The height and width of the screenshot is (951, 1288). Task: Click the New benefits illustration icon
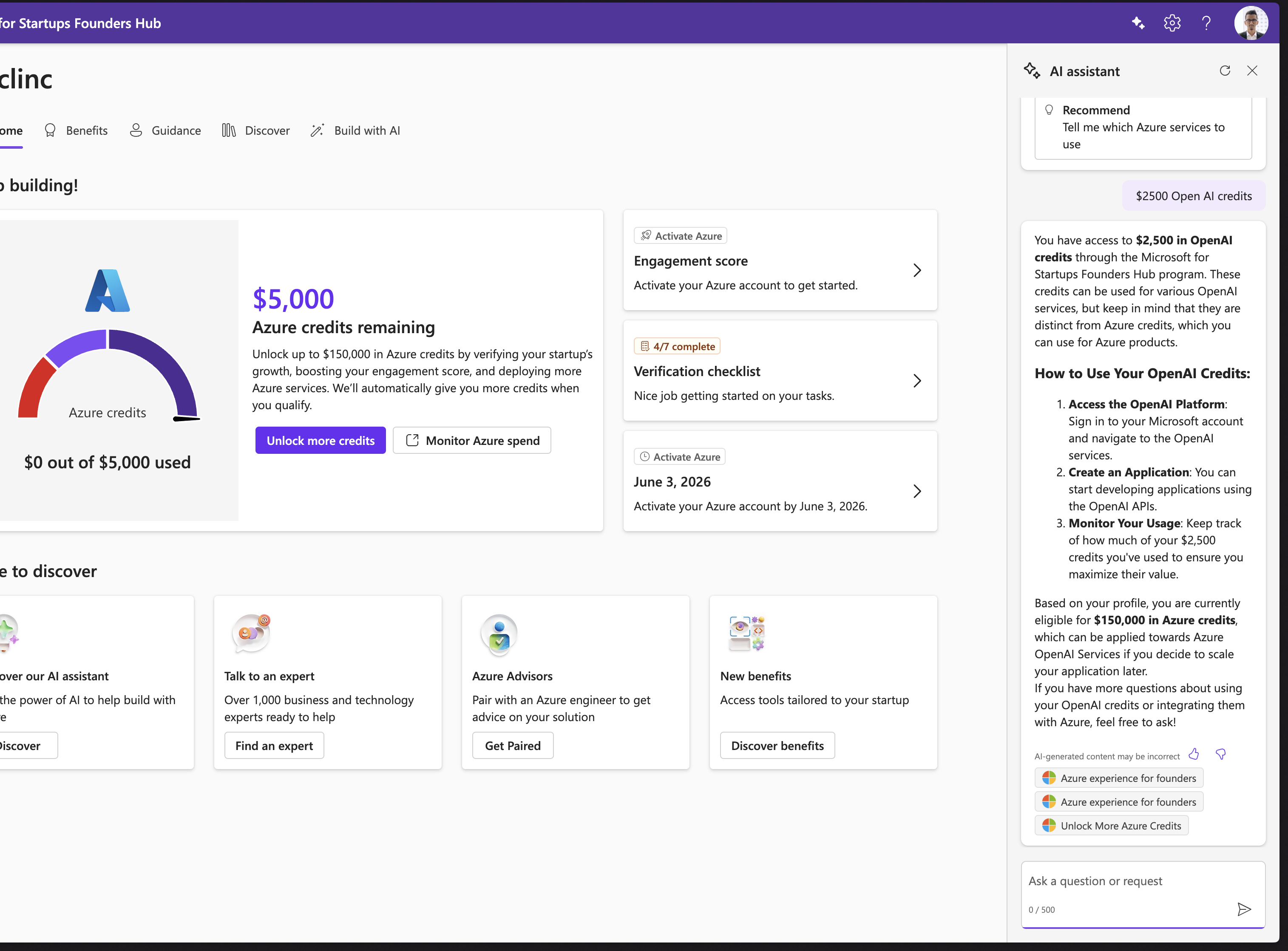[x=747, y=633]
